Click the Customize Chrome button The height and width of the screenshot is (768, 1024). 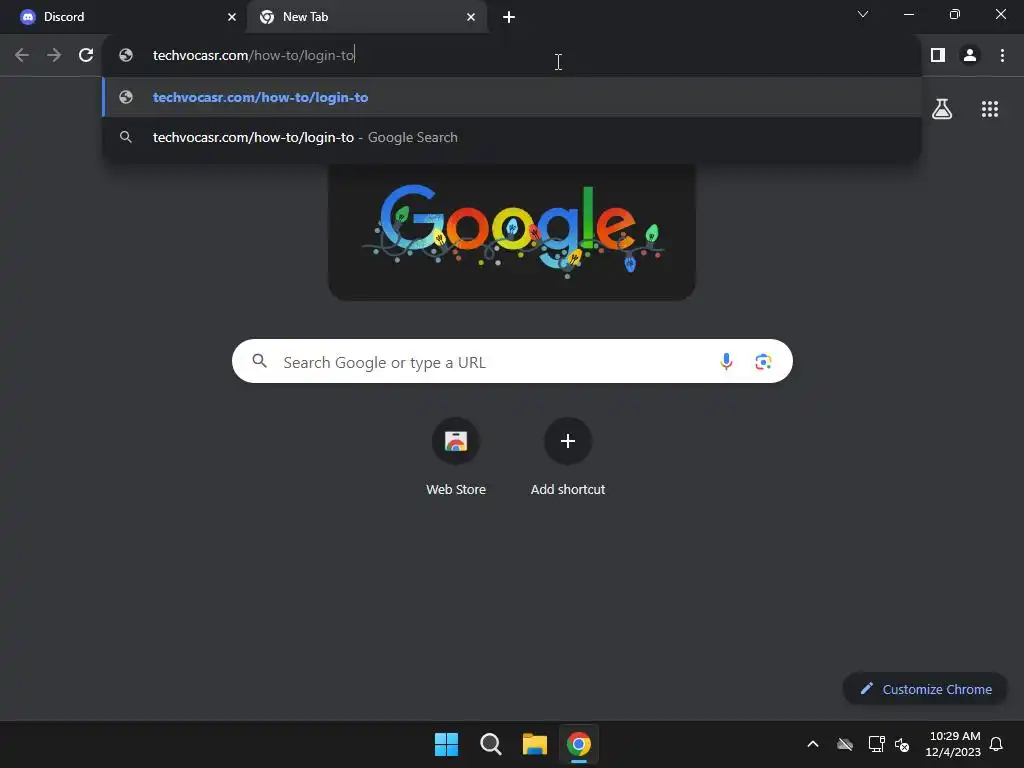[x=925, y=689]
